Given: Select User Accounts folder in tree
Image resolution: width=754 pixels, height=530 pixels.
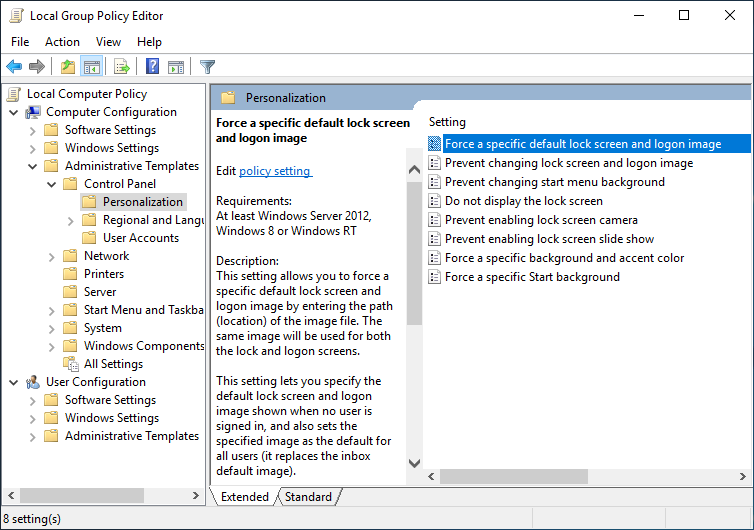Looking at the screenshot, I should point(140,238).
